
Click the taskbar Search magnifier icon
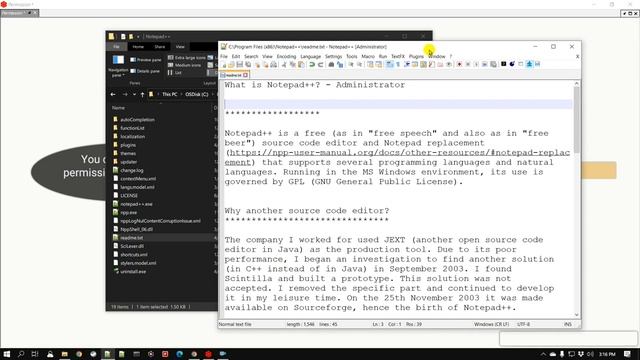tap(21, 354)
